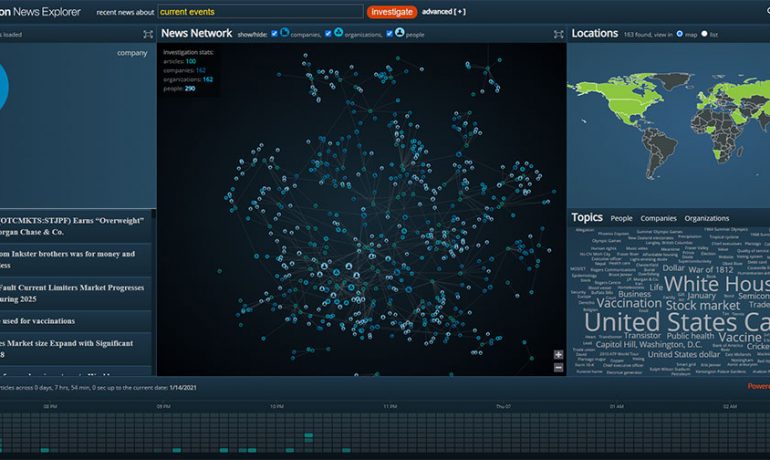
Task: Zoom in the network graph
Action: click(x=558, y=355)
